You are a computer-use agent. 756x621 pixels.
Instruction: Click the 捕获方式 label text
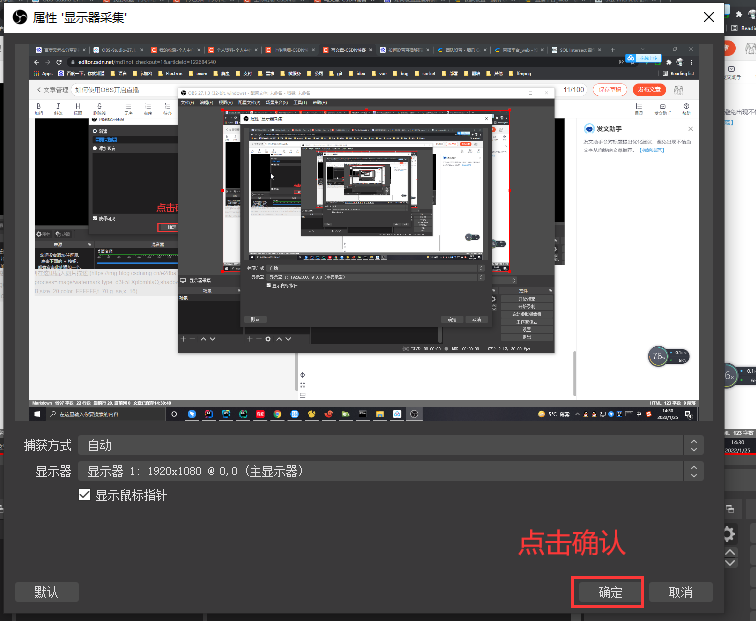(x=48, y=445)
